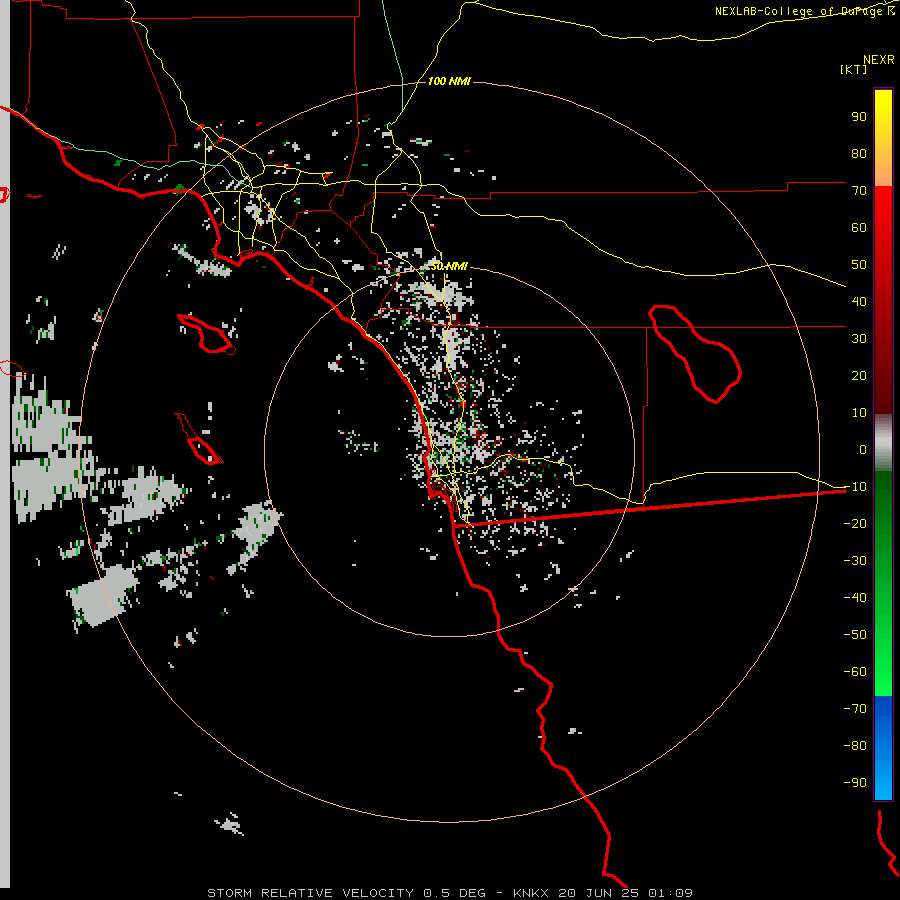Select the 0 knot scale label

click(x=863, y=449)
